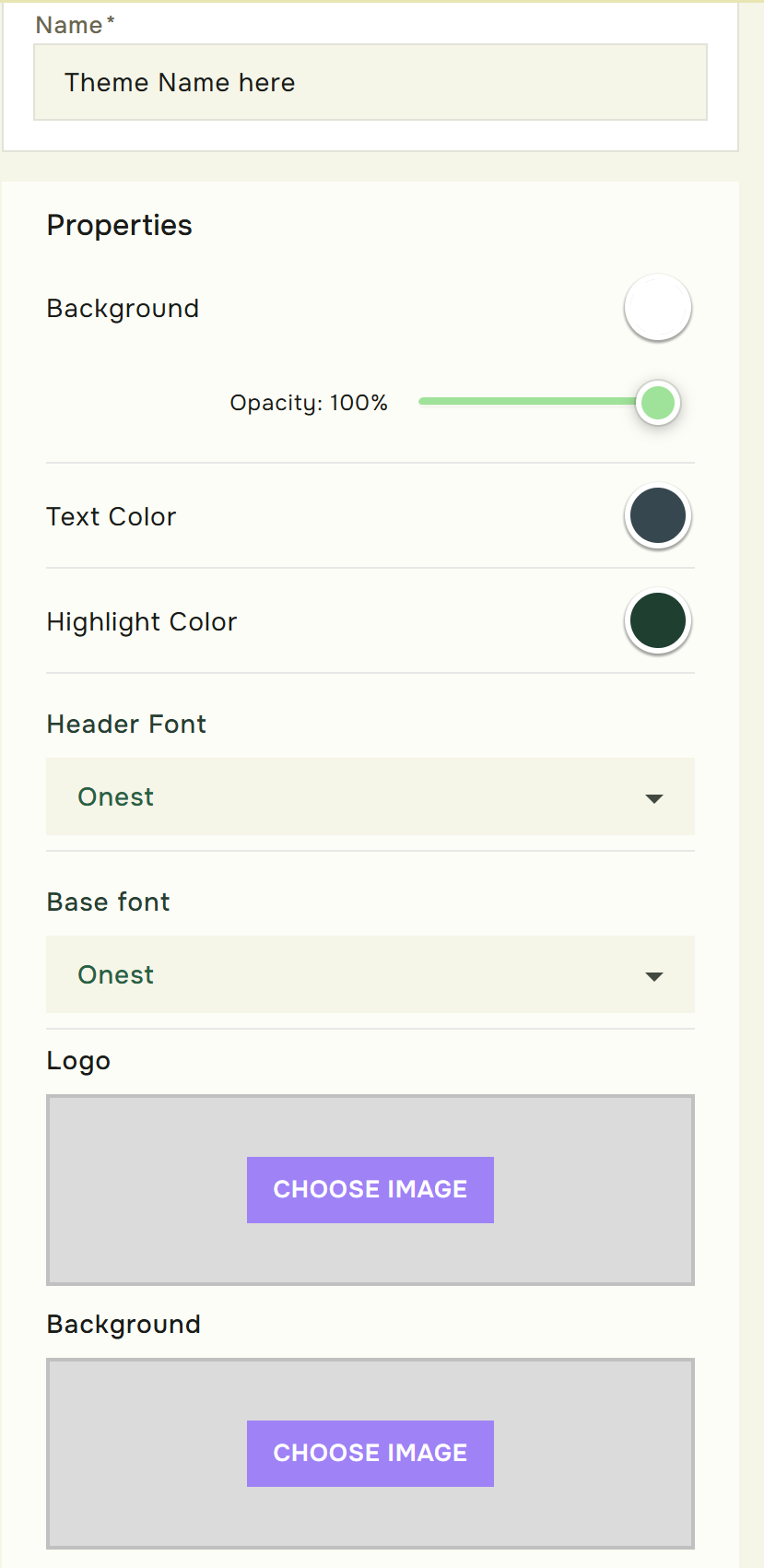The image size is (764, 1568).
Task: Click the Highlight Color label
Action: (x=142, y=622)
